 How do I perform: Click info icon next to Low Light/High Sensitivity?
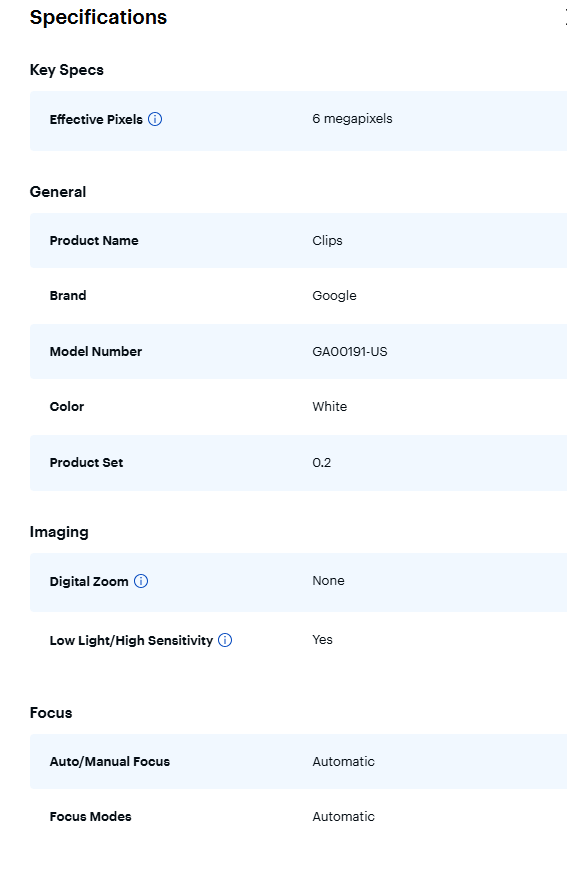click(x=225, y=640)
